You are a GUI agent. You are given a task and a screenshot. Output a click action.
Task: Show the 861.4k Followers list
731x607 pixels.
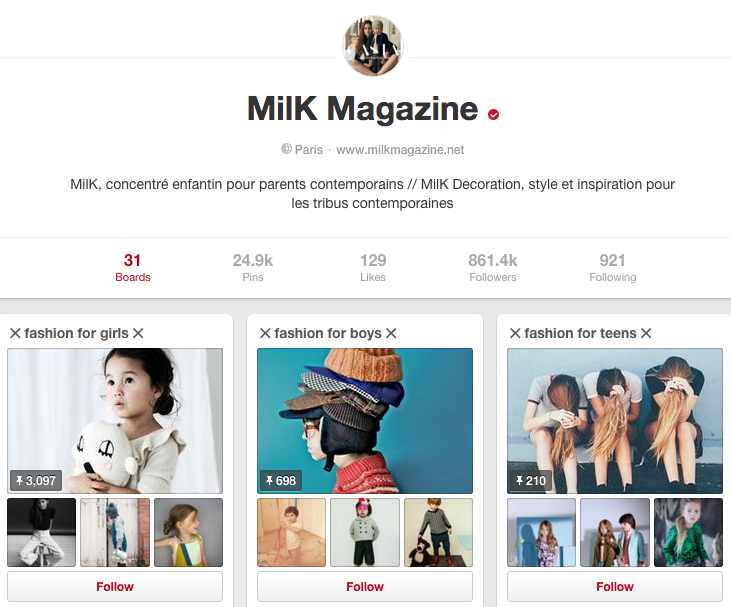click(493, 268)
